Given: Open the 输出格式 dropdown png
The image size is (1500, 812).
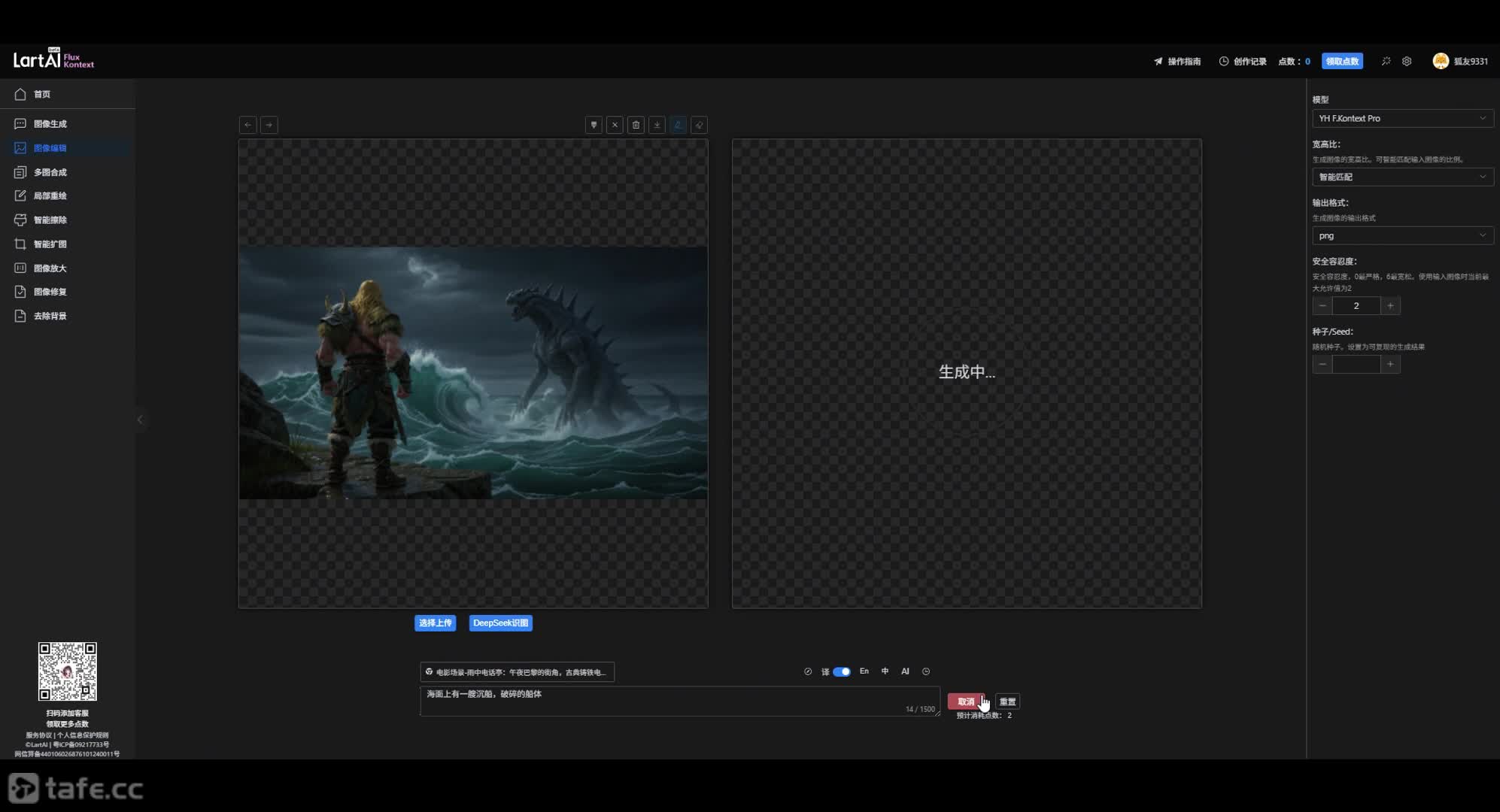Looking at the screenshot, I should (x=1403, y=235).
